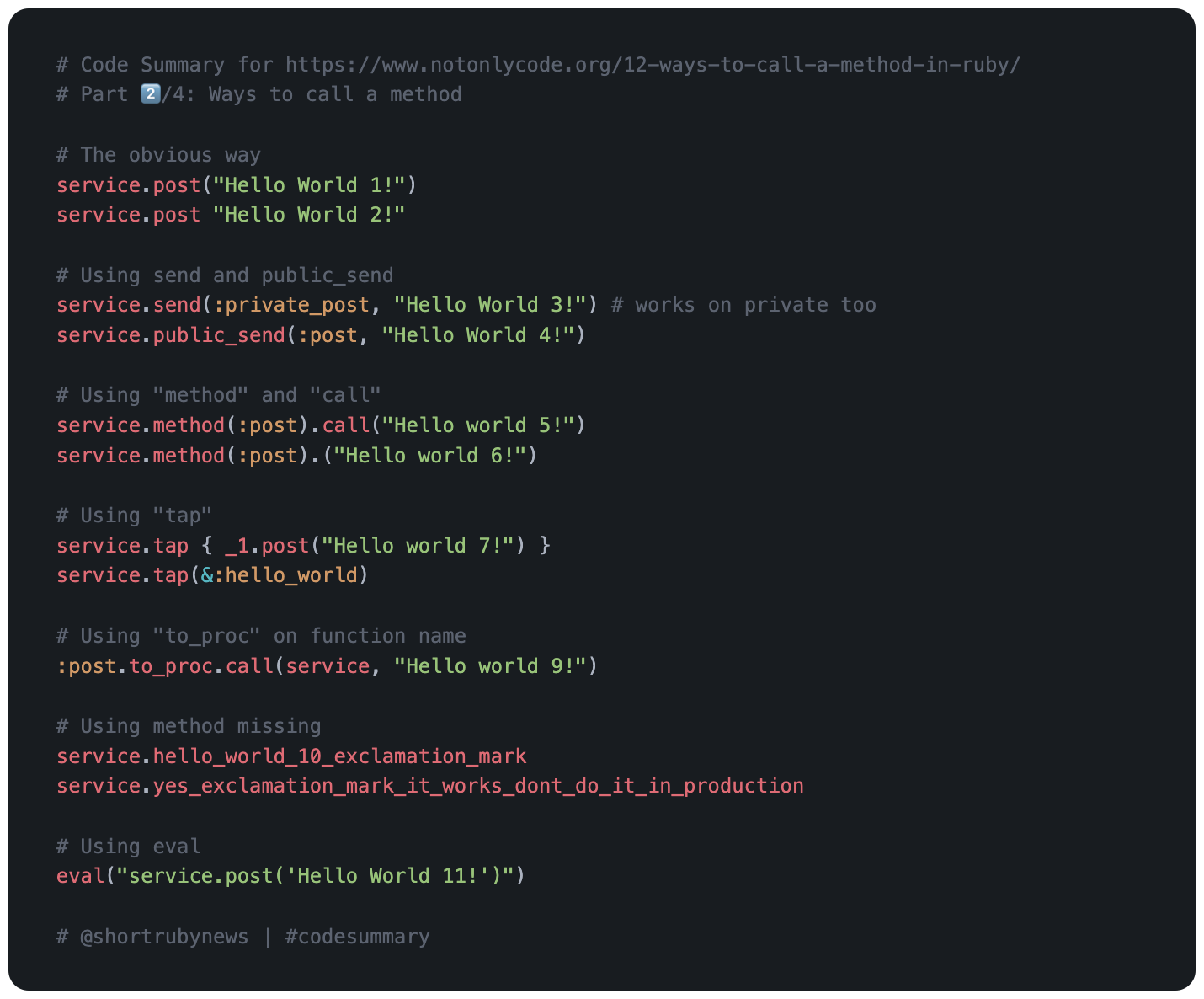Click the #codesummary hashtag
Screen dimensions: 1204x999
click(357, 936)
